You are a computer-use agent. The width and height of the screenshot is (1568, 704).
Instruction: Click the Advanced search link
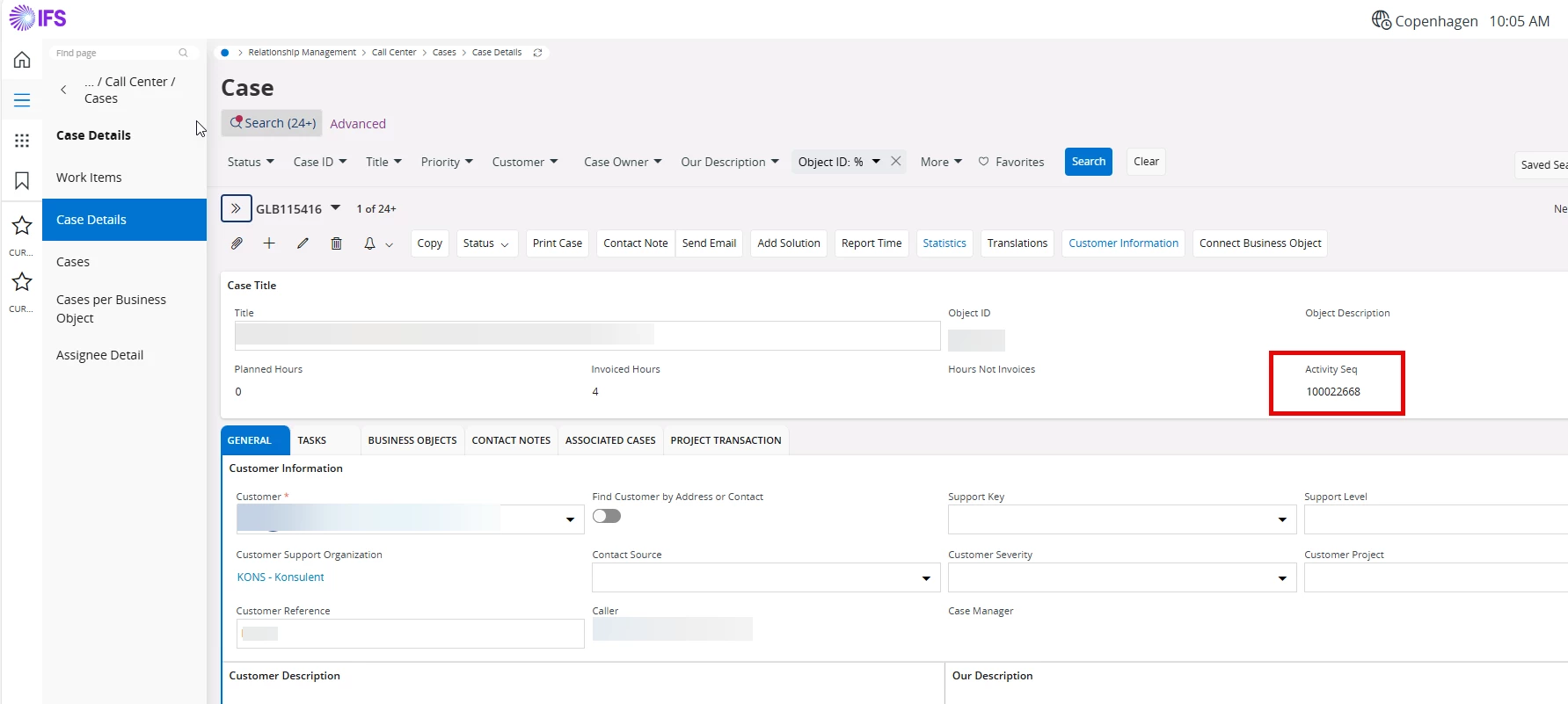[x=358, y=124]
